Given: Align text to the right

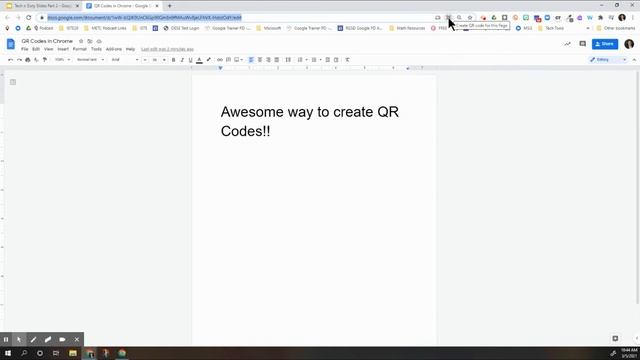Looking at the screenshot, I should (x=269, y=60).
